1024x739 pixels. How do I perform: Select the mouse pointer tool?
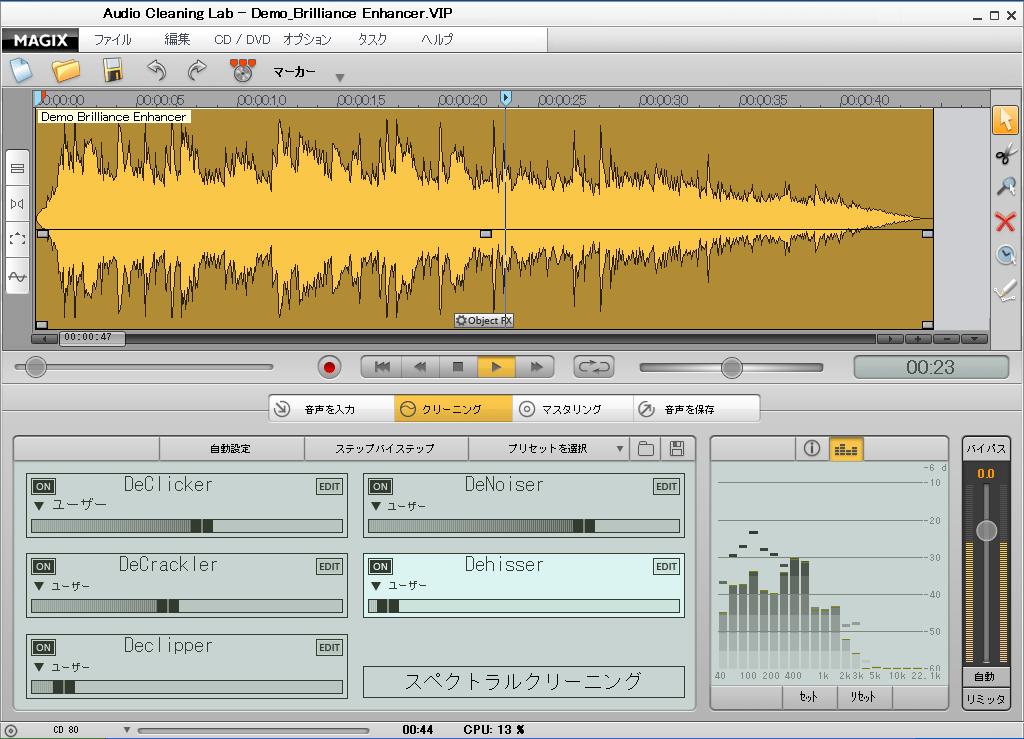pos(1006,120)
